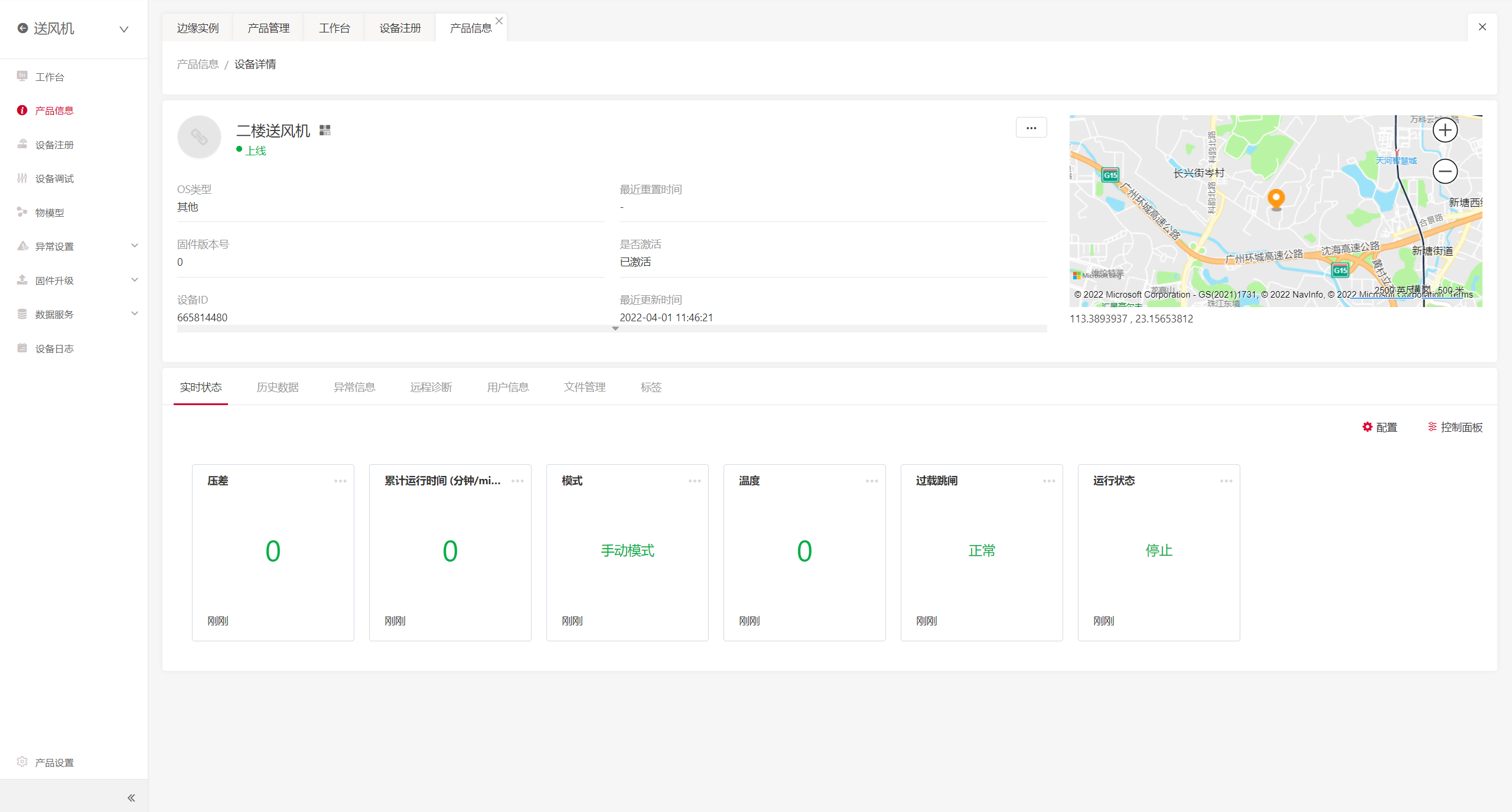Open the 控制面板 control panel
This screenshot has height=812, width=1512.
tap(1455, 427)
